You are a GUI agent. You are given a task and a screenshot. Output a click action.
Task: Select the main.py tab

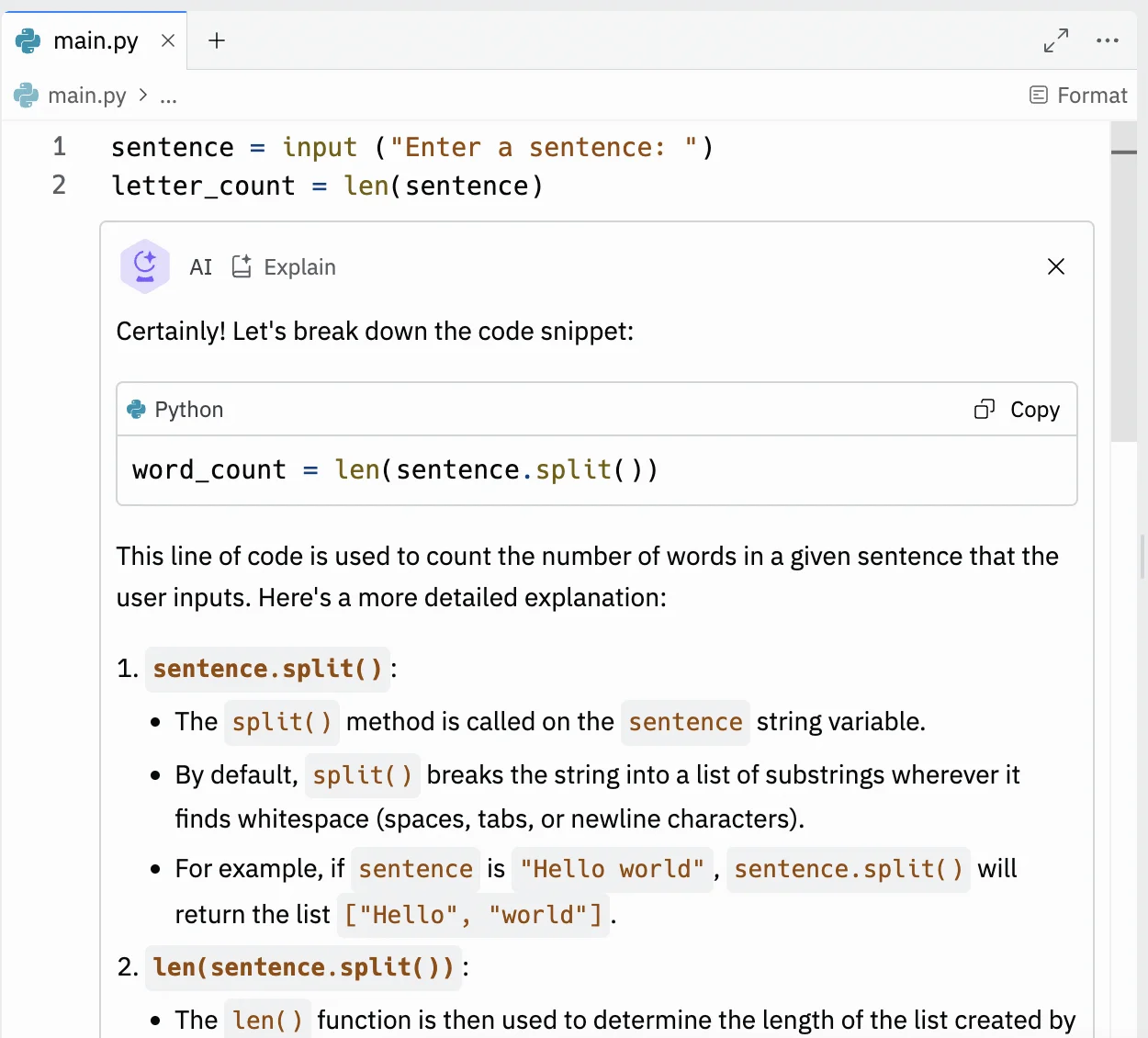[x=95, y=40]
